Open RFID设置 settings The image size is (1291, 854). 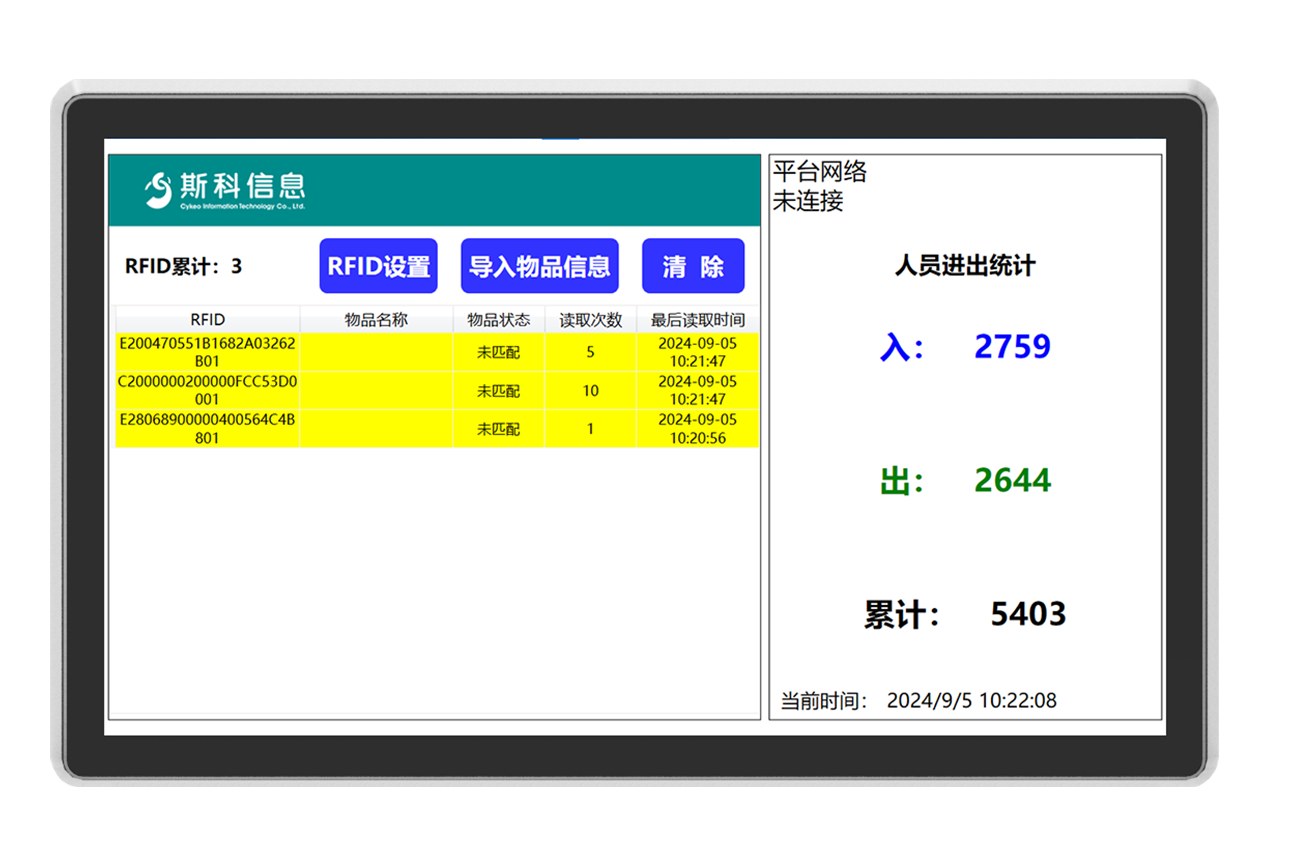pyautogui.click(x=378, y=265)
